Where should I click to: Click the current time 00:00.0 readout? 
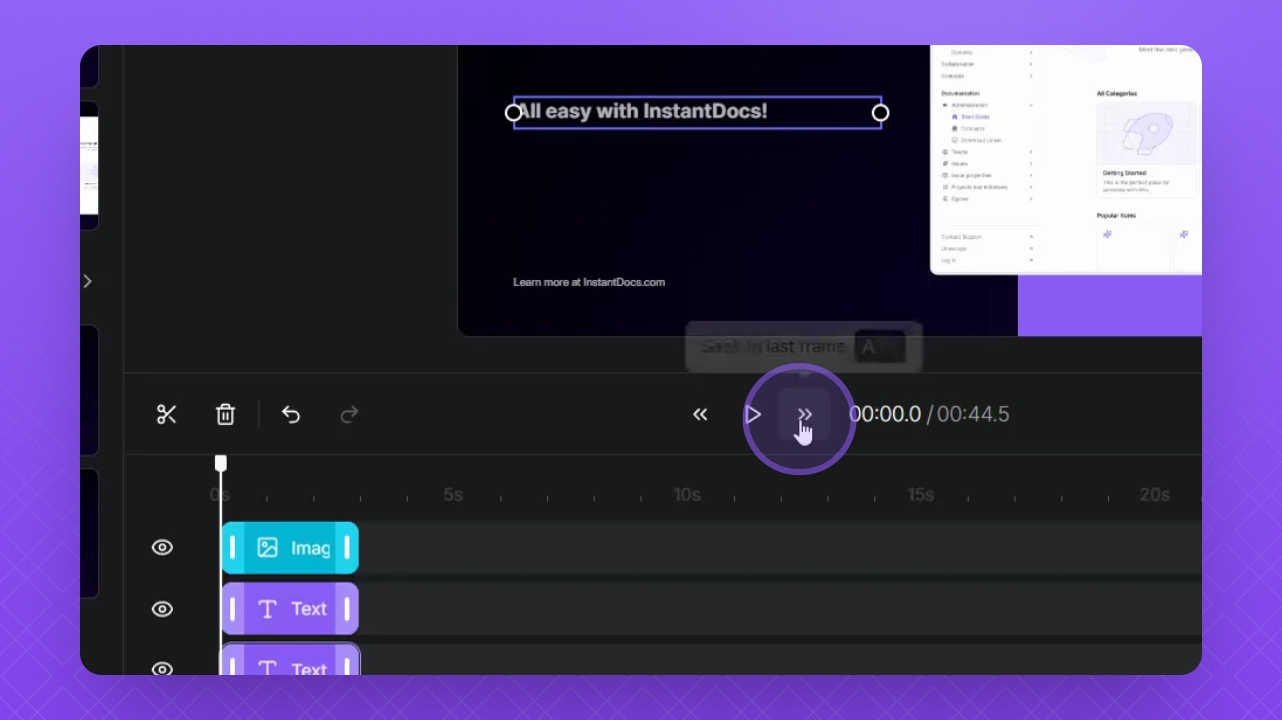pos(885,414)
